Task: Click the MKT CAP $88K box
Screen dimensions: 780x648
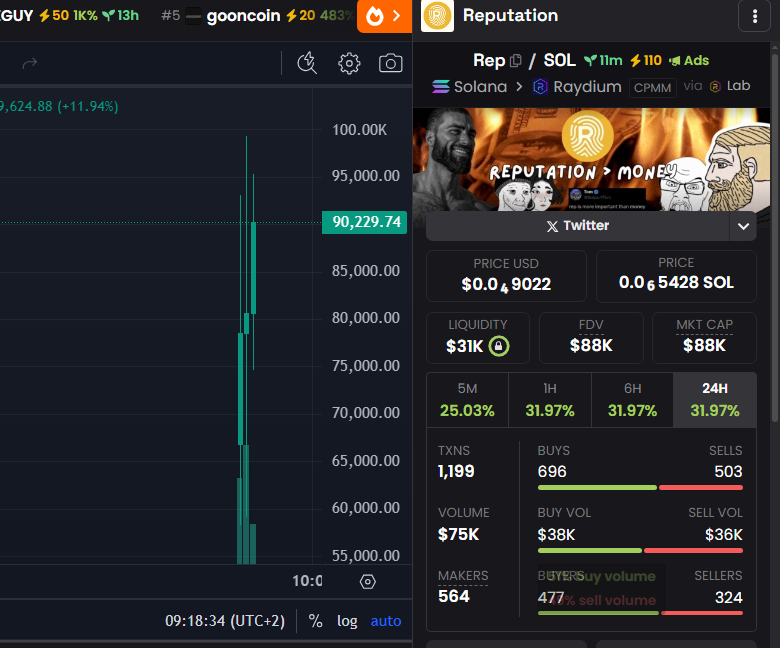Action: coord(704,338)
